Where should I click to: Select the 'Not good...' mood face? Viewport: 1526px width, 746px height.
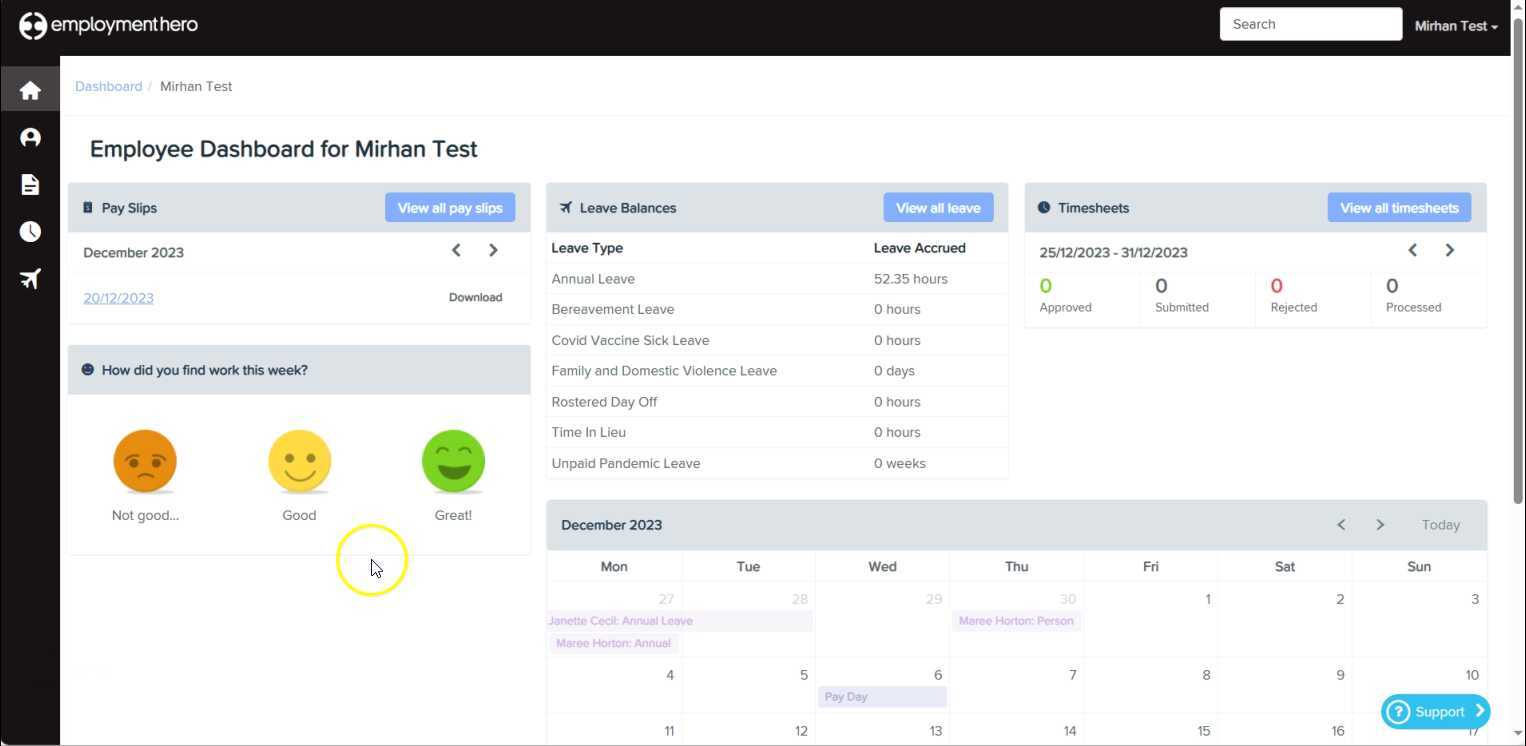[144, 461]
